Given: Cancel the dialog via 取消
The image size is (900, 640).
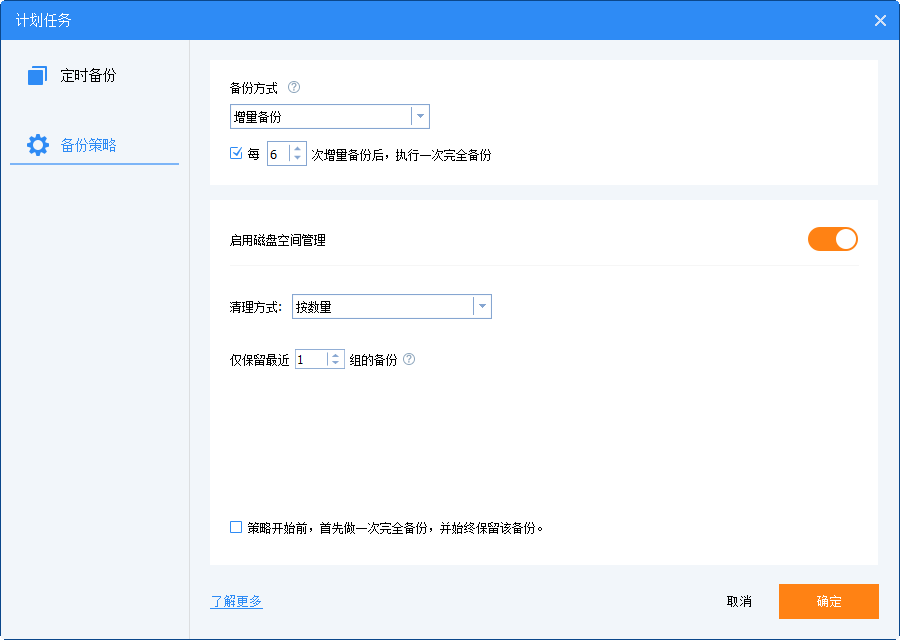Looking at the screenshot, I should coord(738,601).
